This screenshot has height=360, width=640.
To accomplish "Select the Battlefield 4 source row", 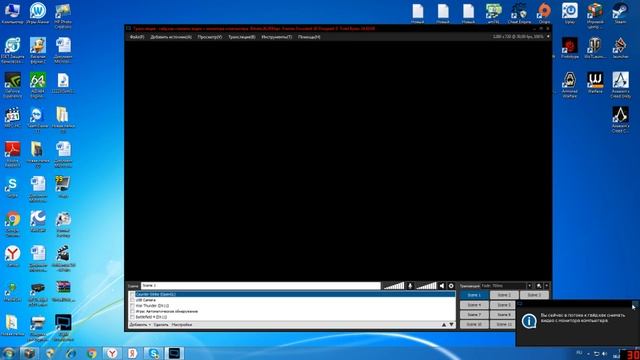I will [x=292, y=317].
